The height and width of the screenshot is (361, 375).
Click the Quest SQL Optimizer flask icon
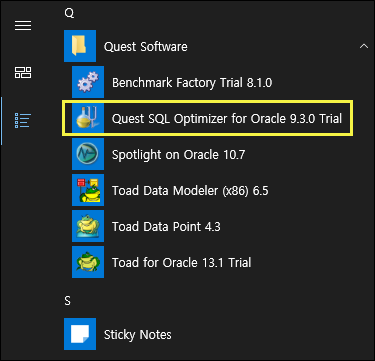(x=88, y=118)
